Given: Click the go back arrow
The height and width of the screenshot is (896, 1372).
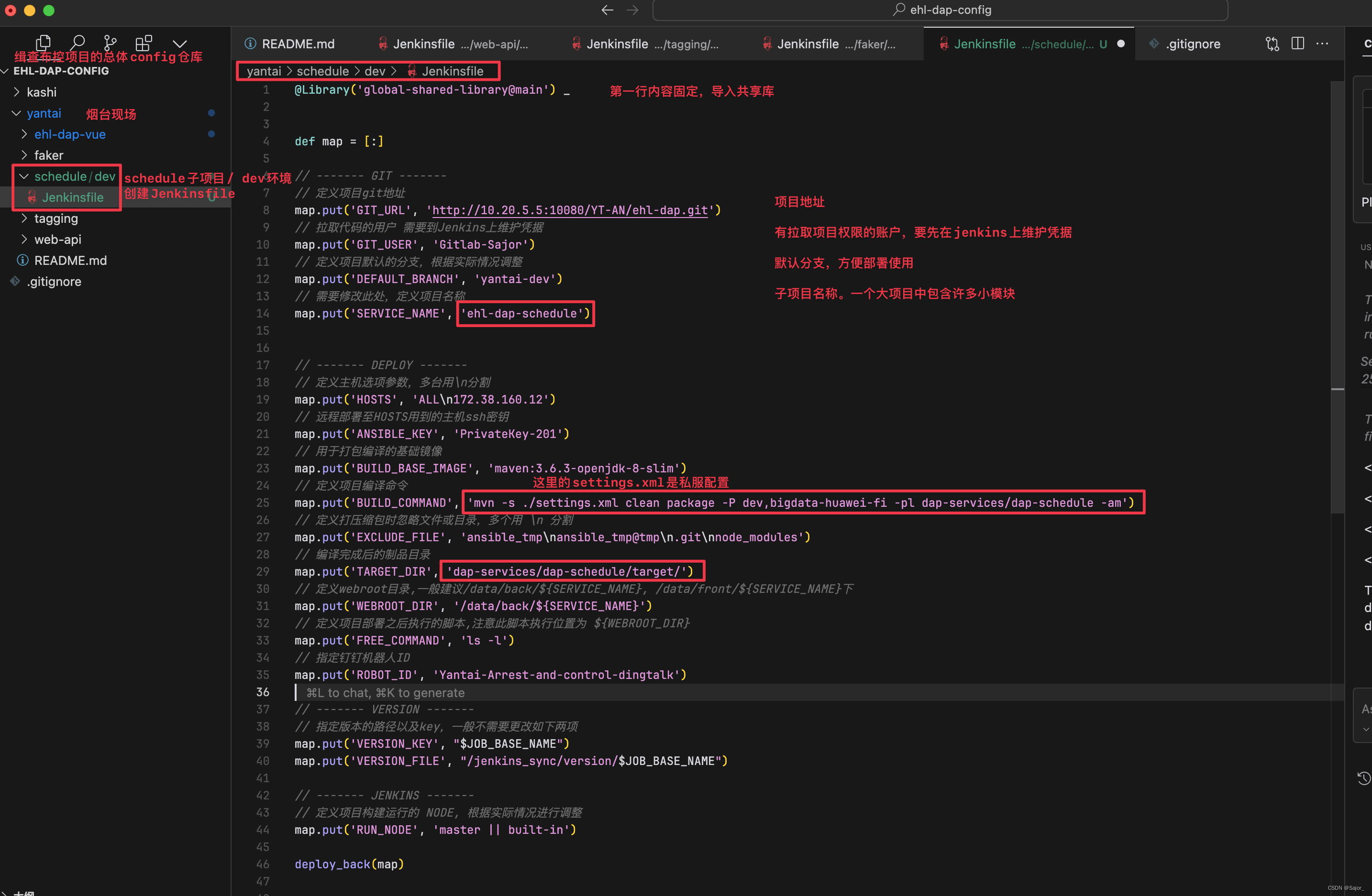Looking at the screenshot, I should point(607,10).
